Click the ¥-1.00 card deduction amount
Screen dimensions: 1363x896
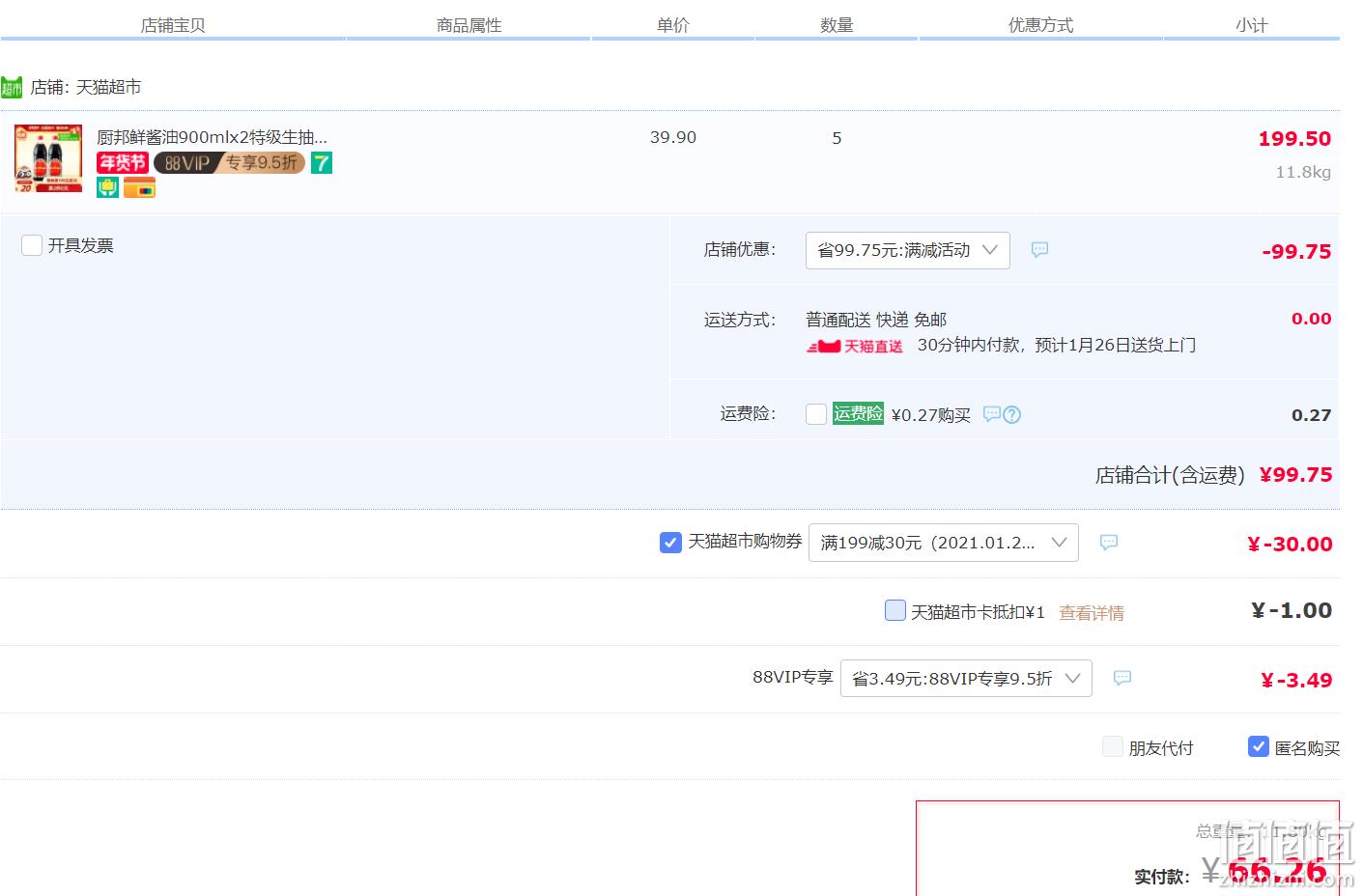click(x=1292, y=610)
